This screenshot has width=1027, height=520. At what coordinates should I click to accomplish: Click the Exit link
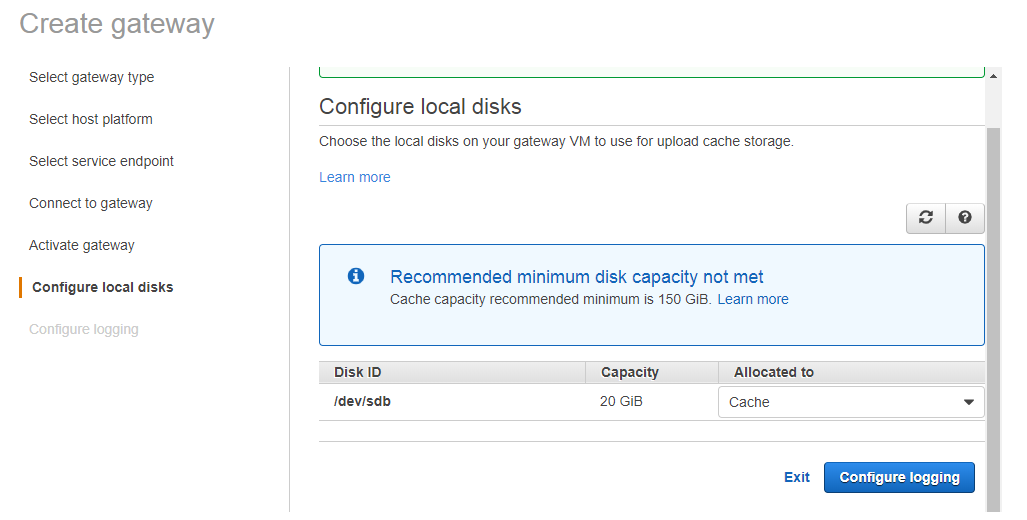point(796,477)
